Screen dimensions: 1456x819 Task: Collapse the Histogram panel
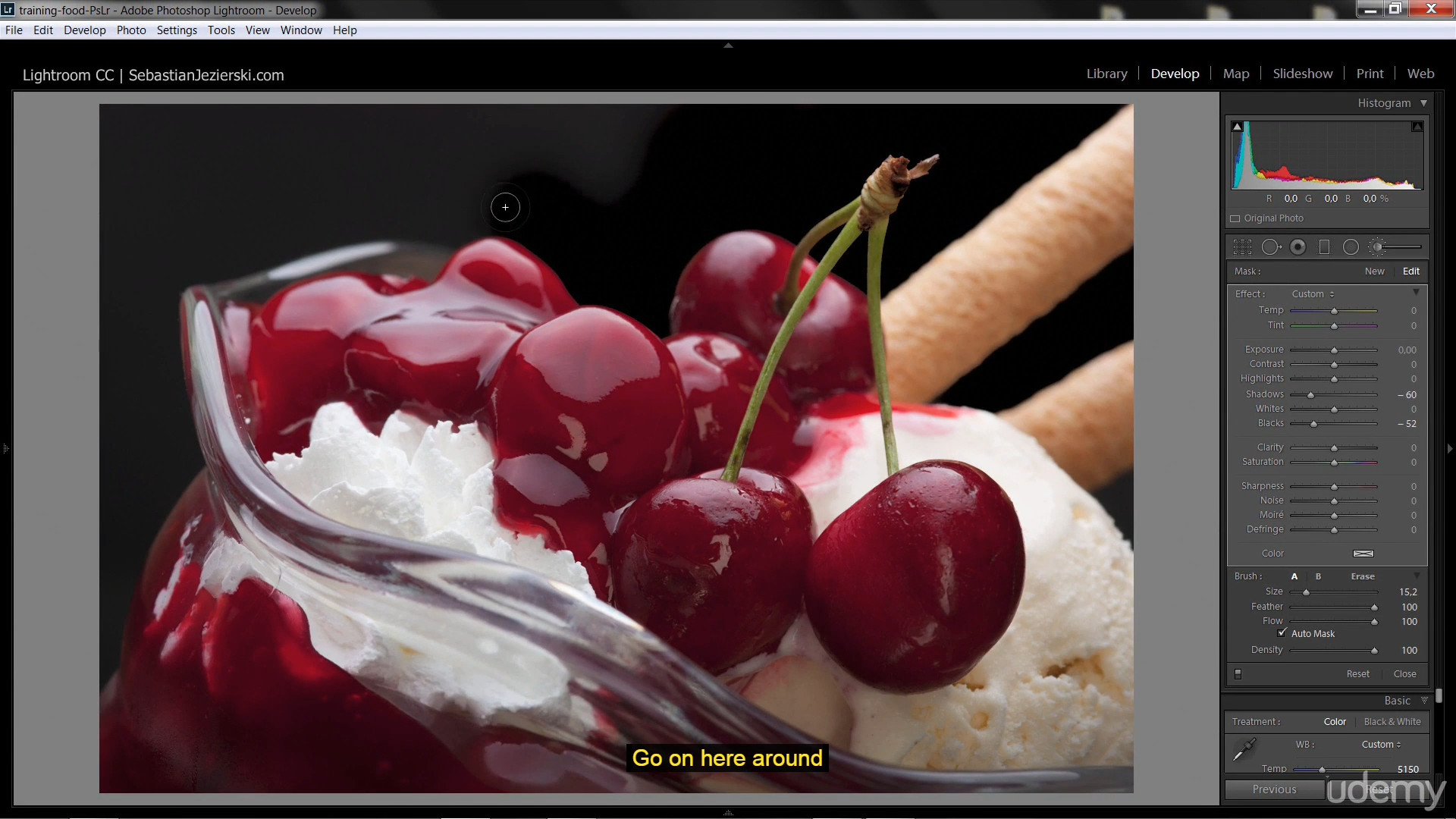point(1423,103)
